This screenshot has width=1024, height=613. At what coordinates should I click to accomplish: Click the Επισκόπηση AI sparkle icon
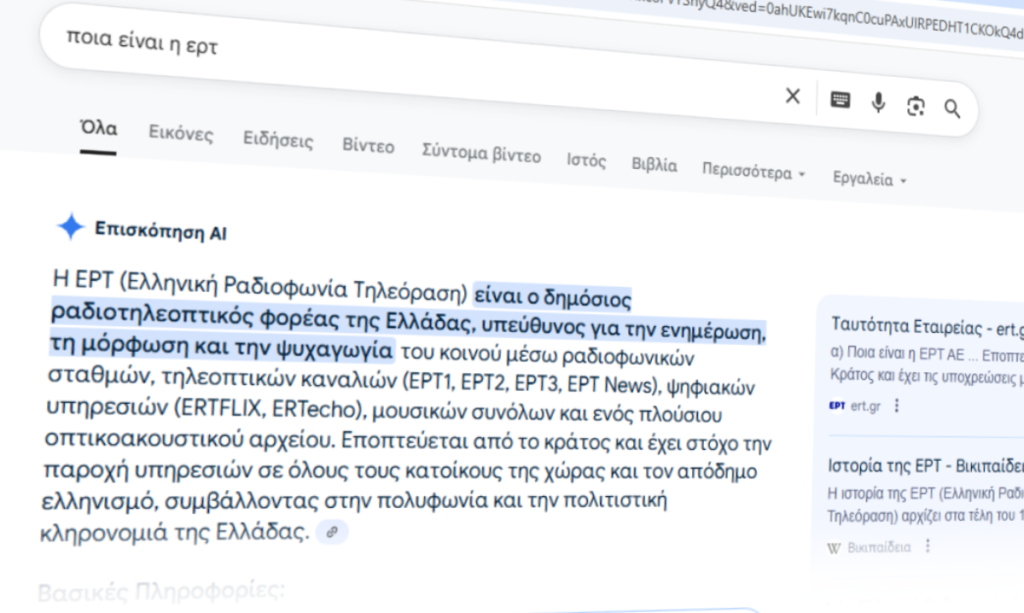click(x=71, y=227)
